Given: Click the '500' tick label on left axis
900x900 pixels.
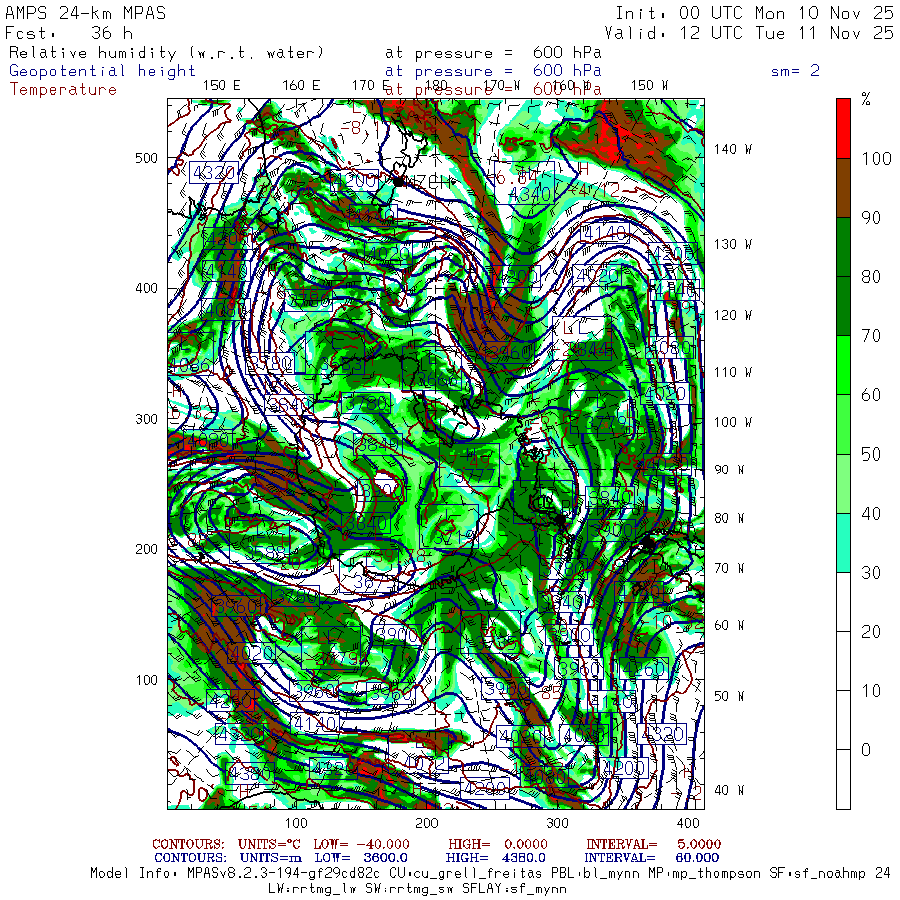Looking at the screenshot, I should point(146,158).
